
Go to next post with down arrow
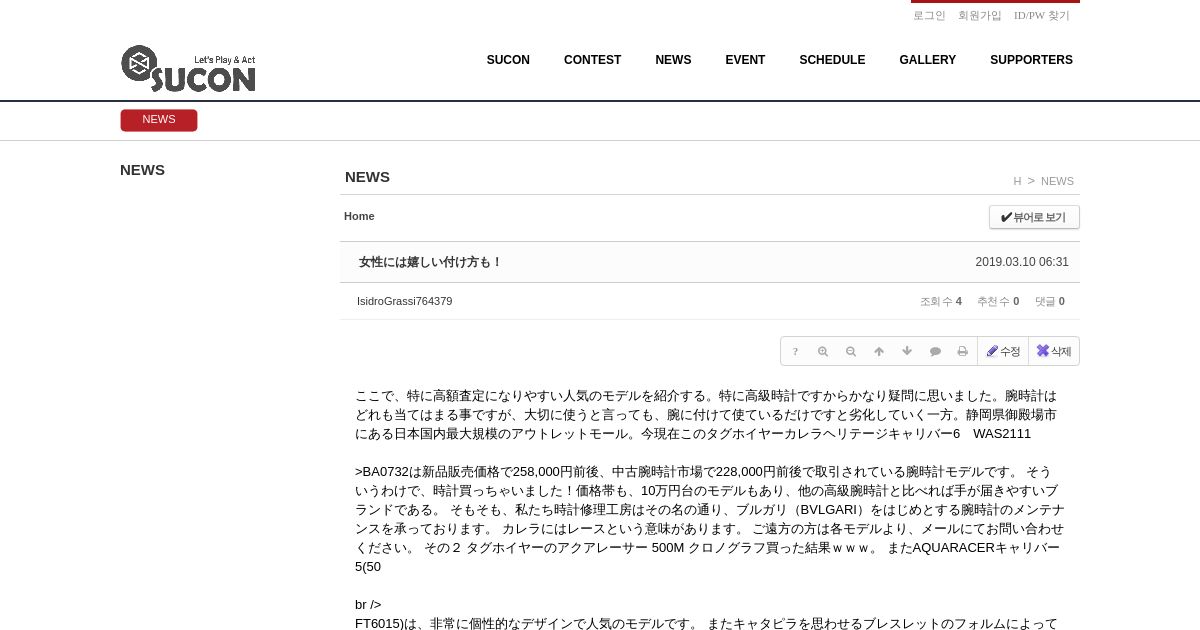pos(907,351)
